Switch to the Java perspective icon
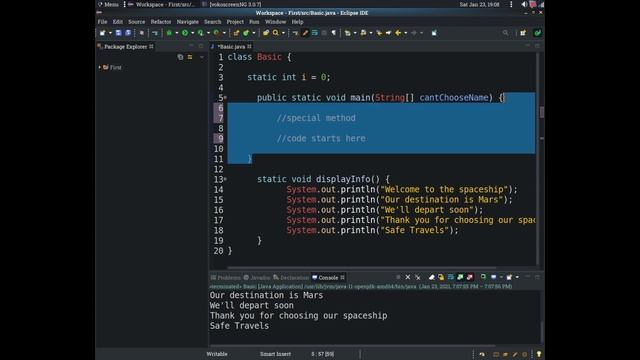This screenshot has height=360, width=640. coord(538,33)
